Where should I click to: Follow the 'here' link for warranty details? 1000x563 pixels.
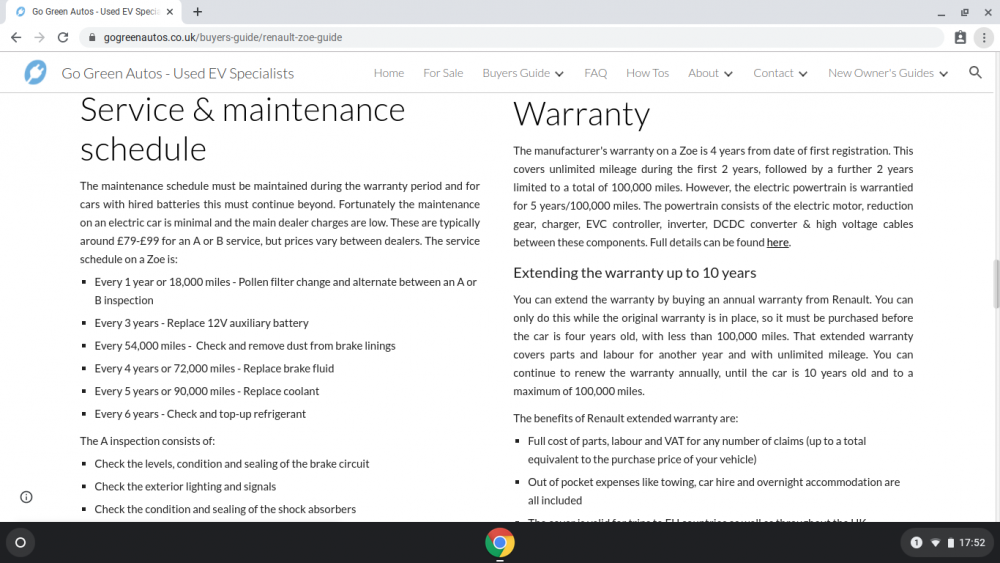coord(777,242)
